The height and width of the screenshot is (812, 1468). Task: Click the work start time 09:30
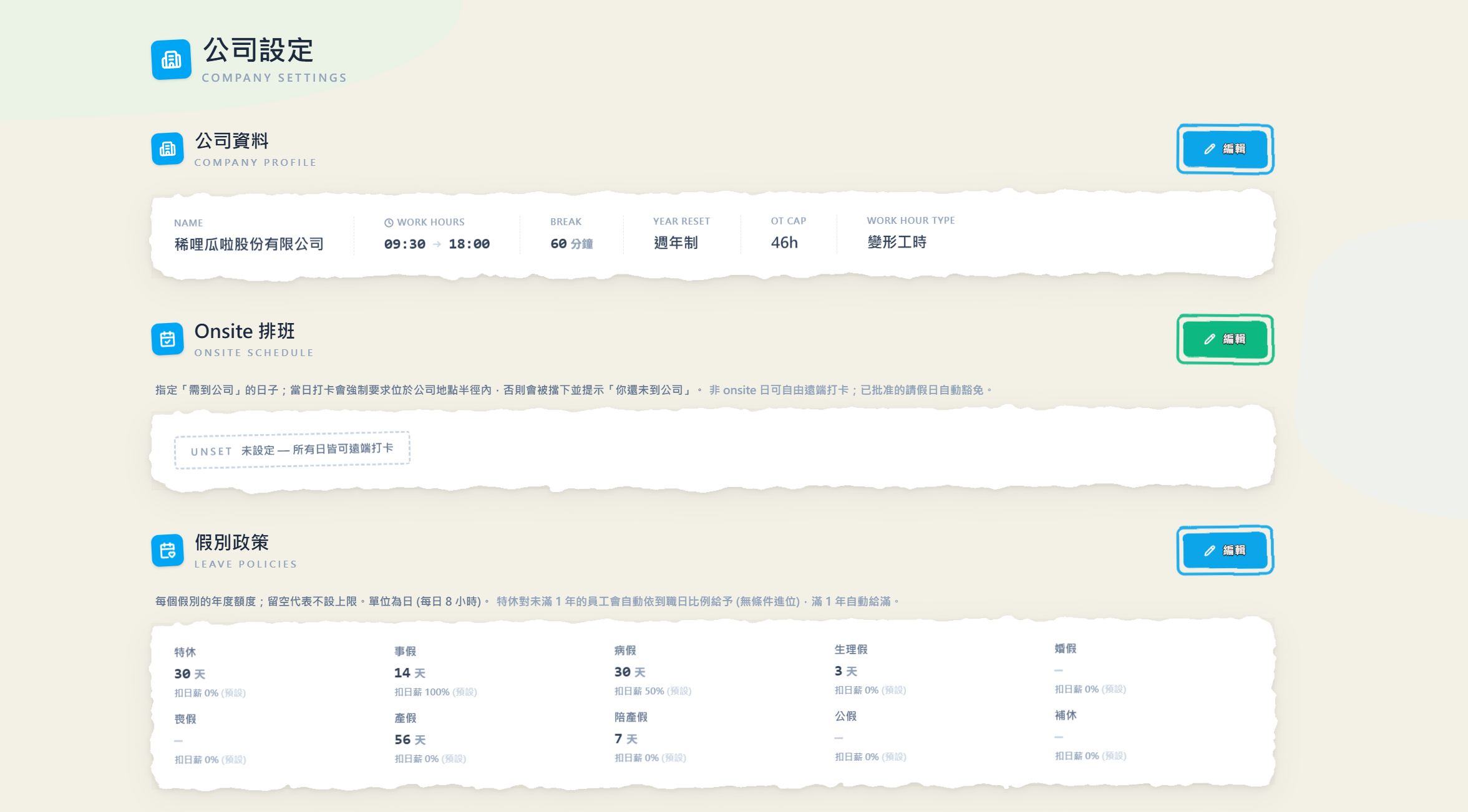tap(405, 244)
